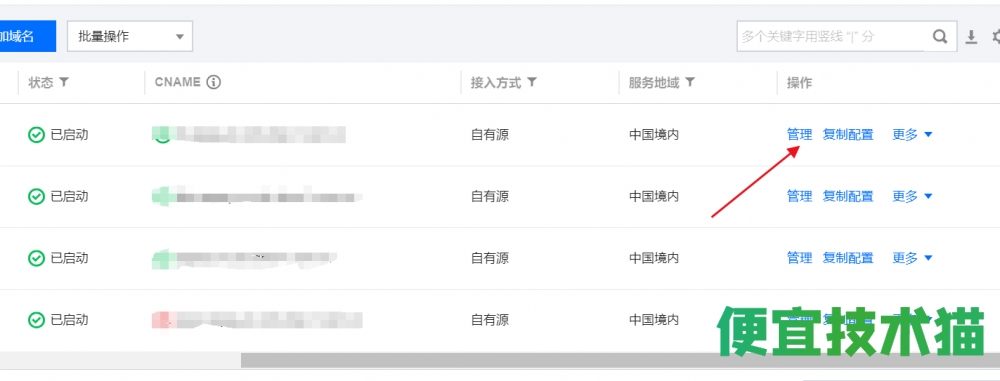Click 管理 link in the third row
This screenshot has width=1000, height=381.
pyautogui.click(x=799, y=258)
